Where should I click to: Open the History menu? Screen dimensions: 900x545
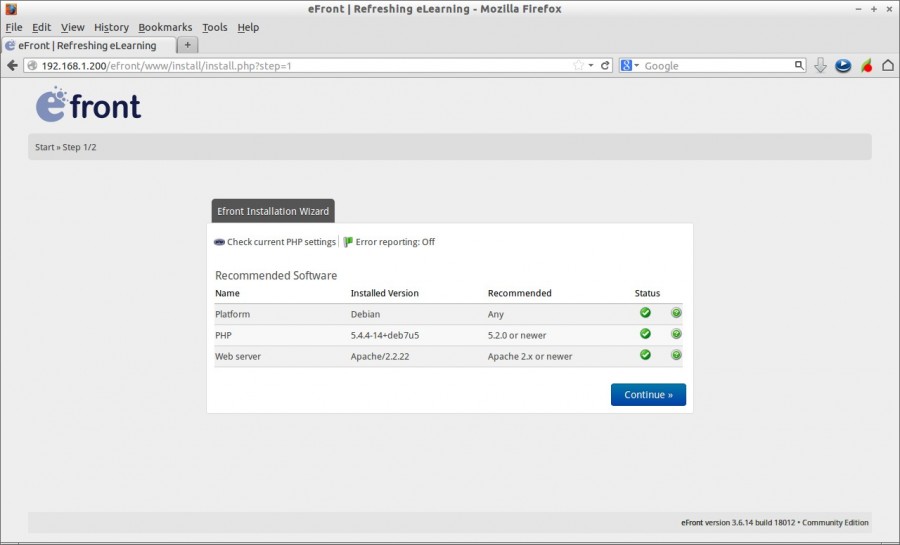[x=111, y=27]
